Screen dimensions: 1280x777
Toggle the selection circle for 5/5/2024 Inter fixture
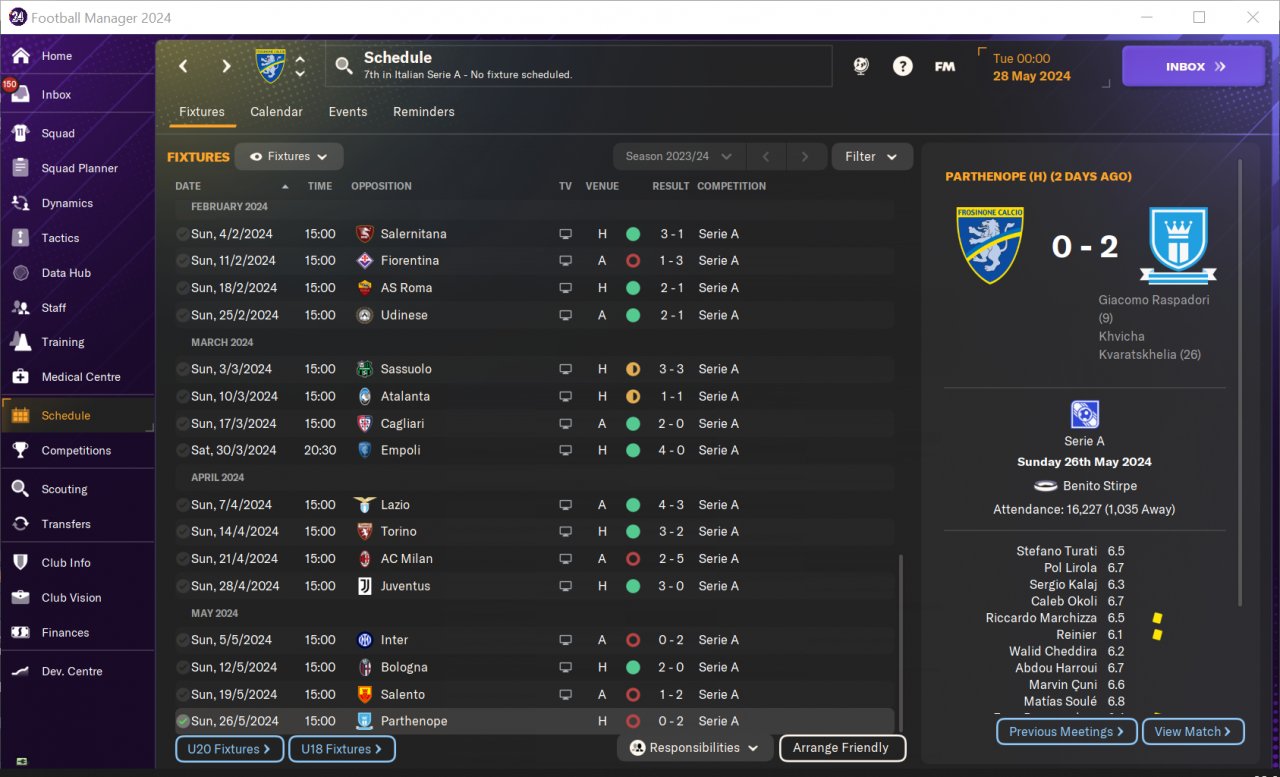[182, 640]
